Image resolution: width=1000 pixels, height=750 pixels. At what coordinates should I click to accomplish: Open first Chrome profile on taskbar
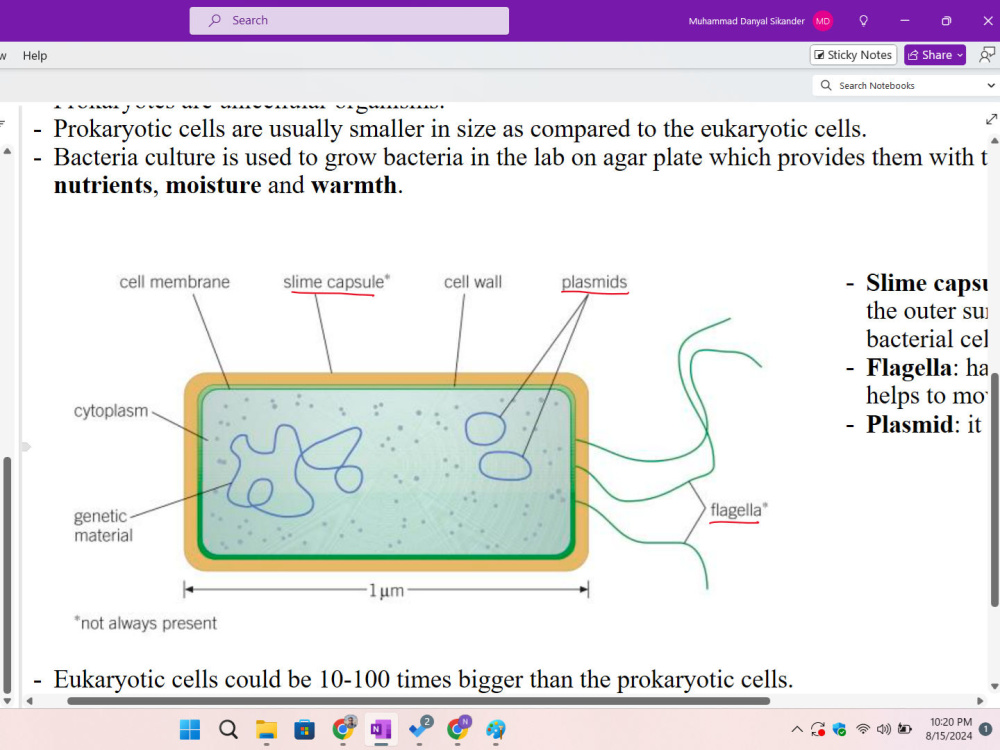pos(343,728)
